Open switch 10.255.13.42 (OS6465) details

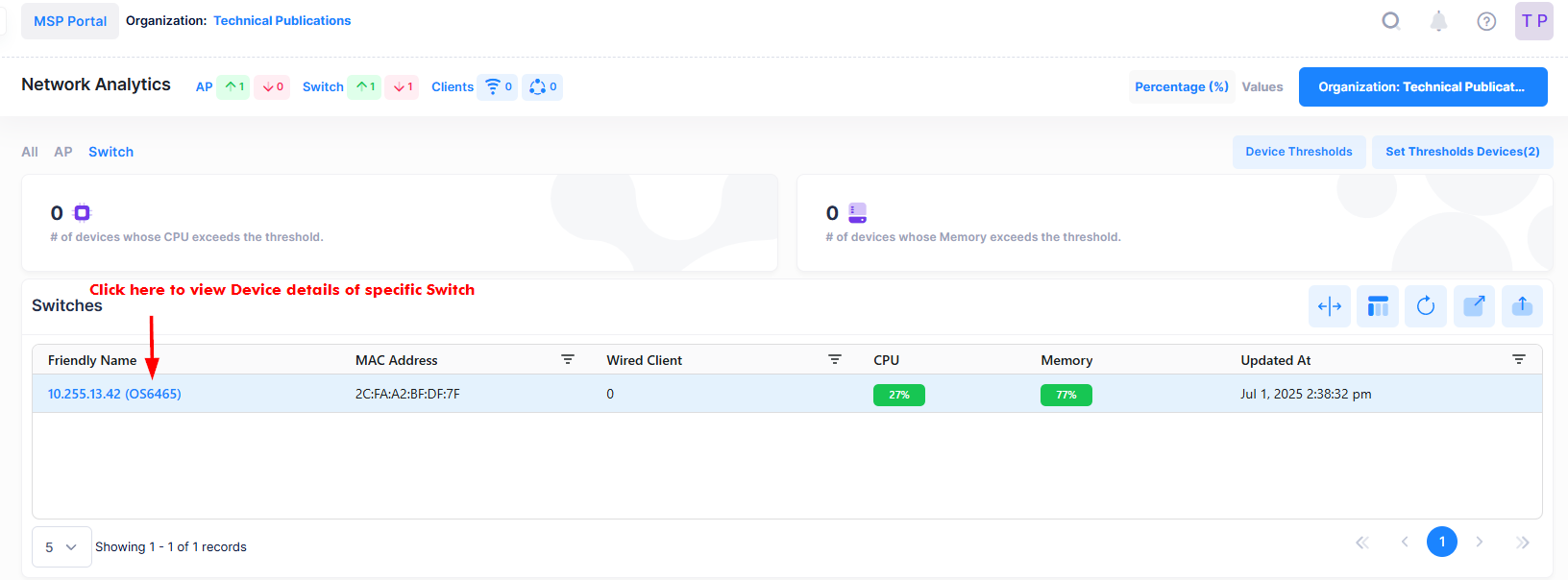(x=114, y=394)
